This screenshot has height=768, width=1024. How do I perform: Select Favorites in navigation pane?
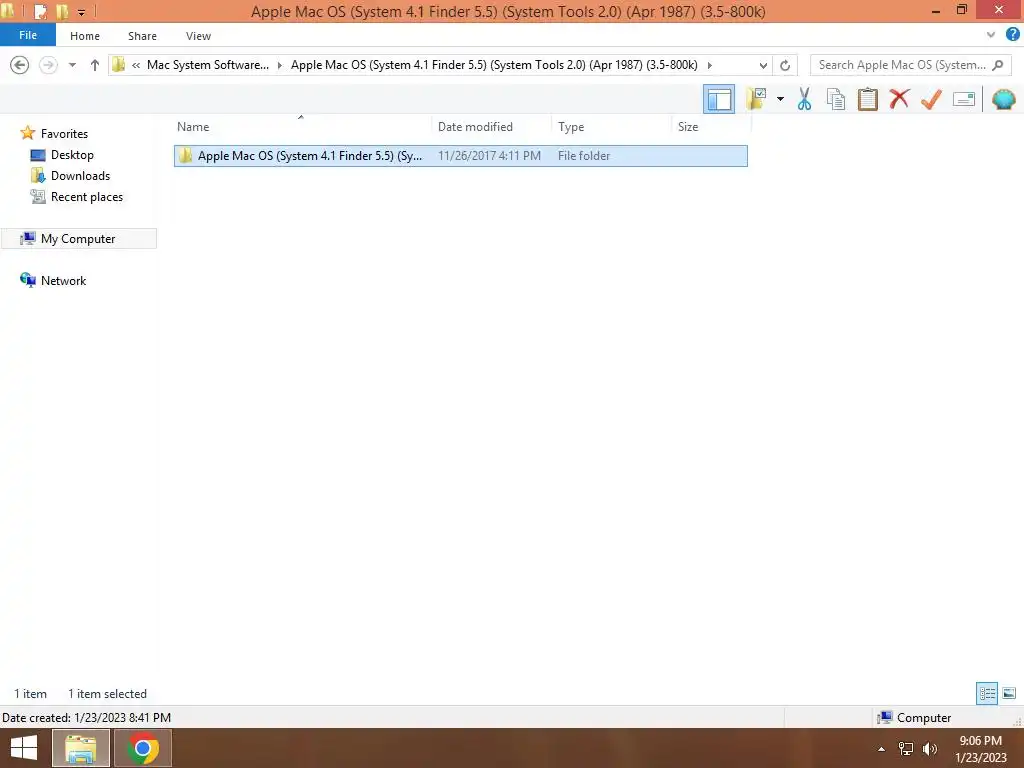point(64,133)
